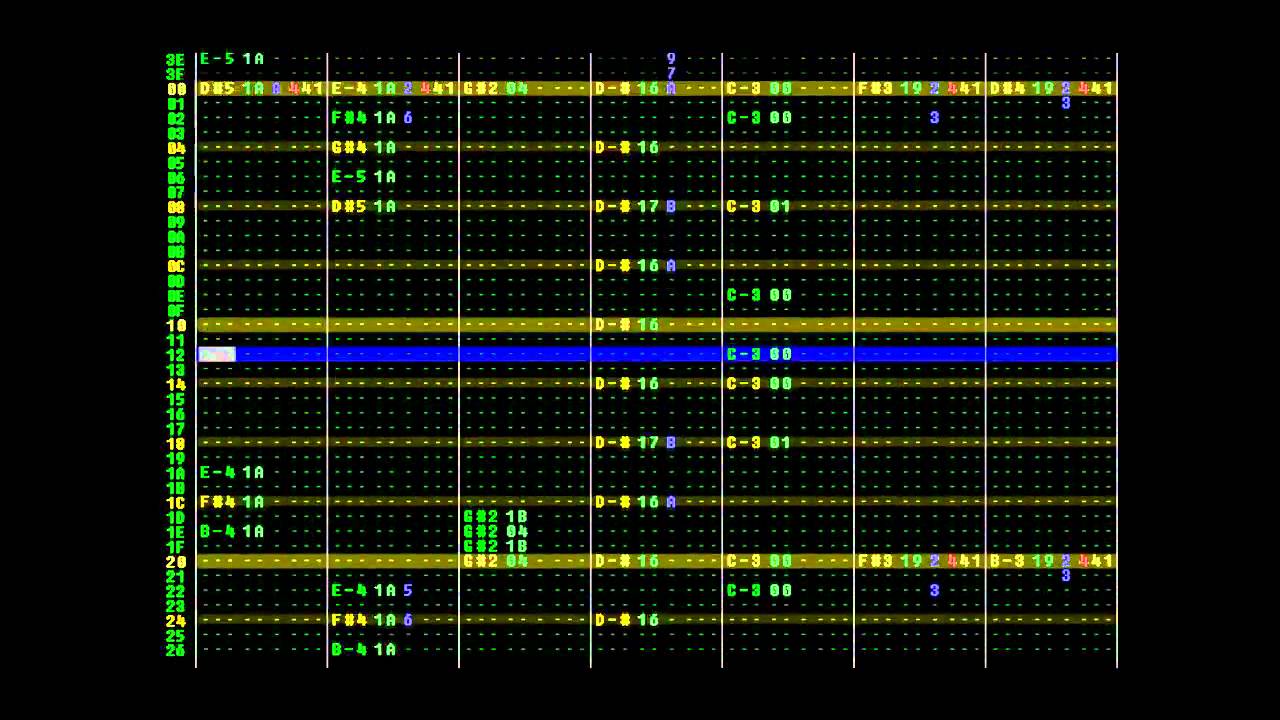Click the F#4 1A note on row 1C
The image size is (1280, 720).
(x=232, y=502)
